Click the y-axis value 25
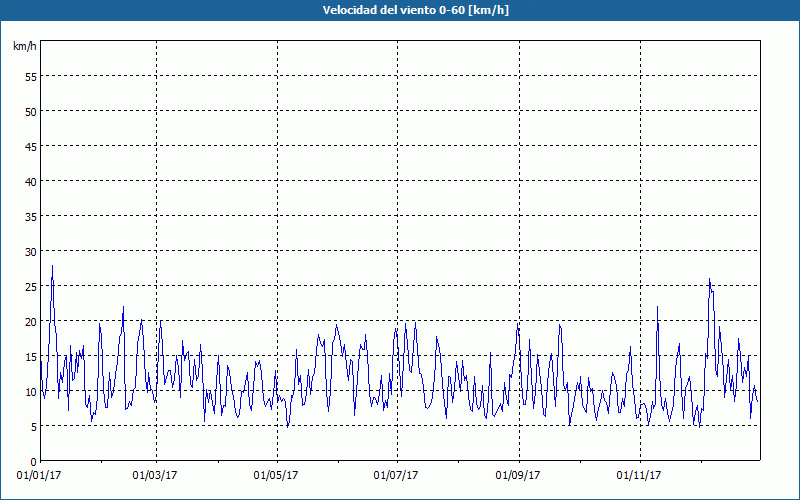The width and height of the screenshot is (800, 500). (x=31, y=287)
